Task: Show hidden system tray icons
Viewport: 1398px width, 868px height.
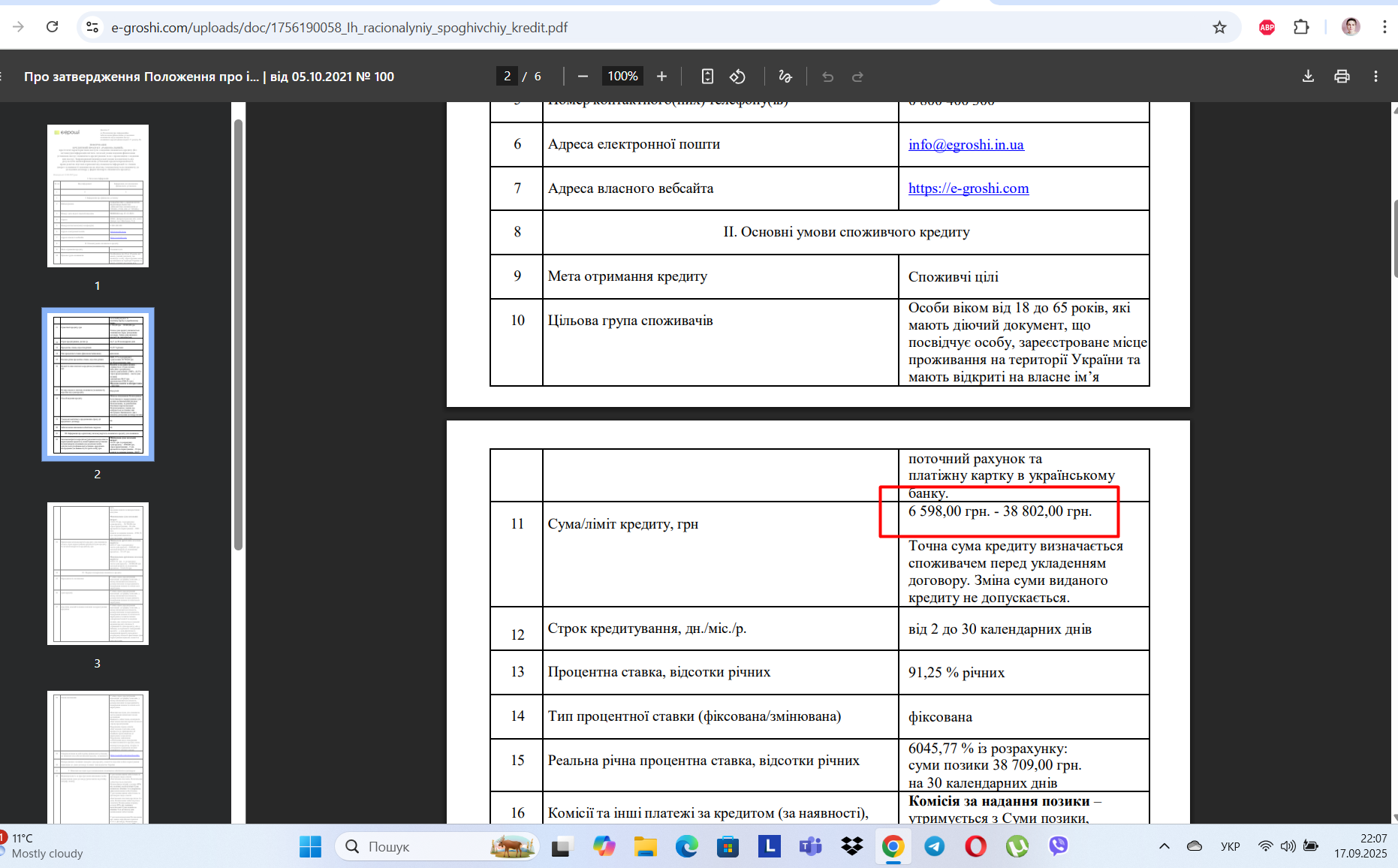Action: pyautogui.click(x=1164, y=846)
